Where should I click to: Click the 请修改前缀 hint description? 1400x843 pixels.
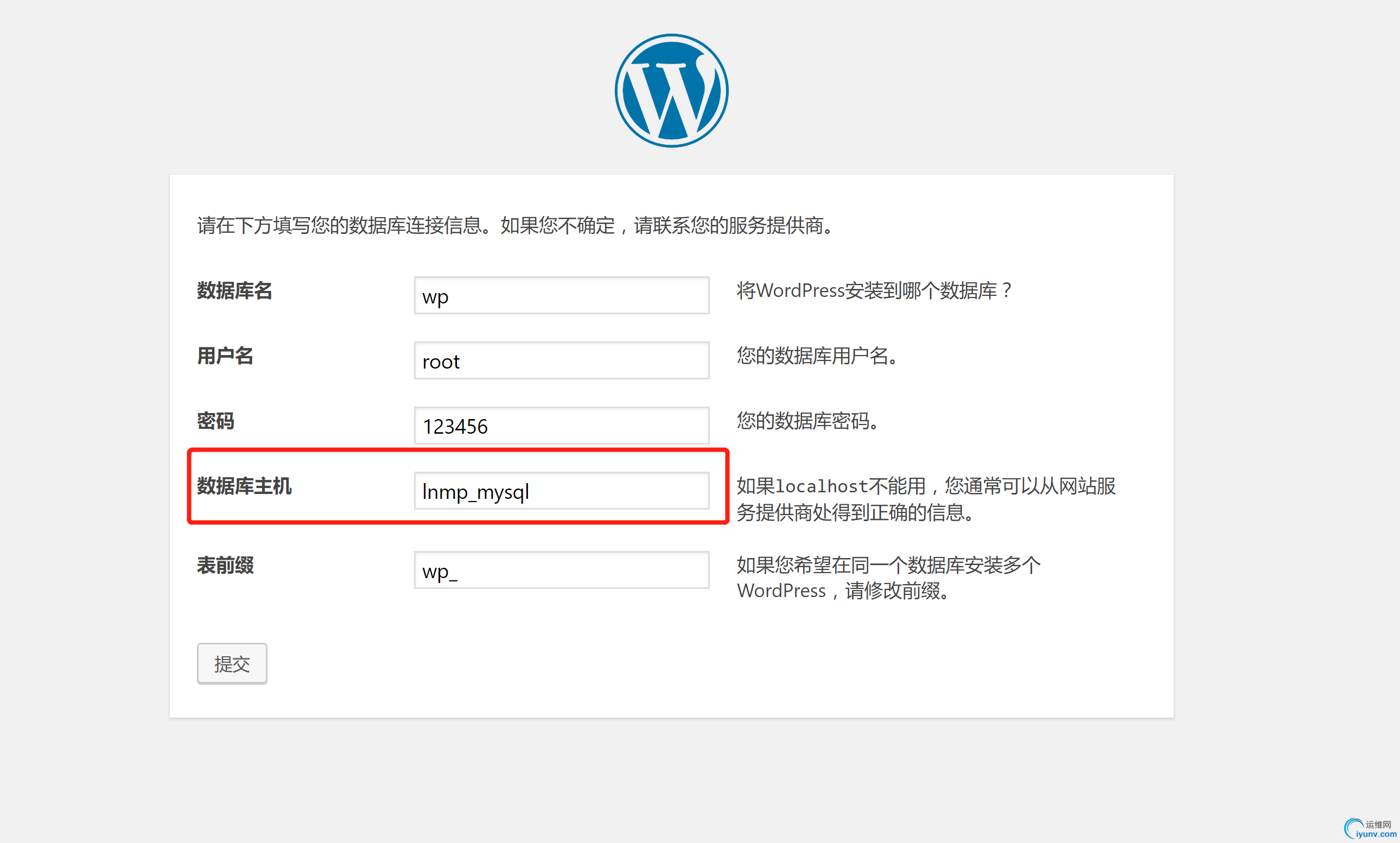coord(889,578)
